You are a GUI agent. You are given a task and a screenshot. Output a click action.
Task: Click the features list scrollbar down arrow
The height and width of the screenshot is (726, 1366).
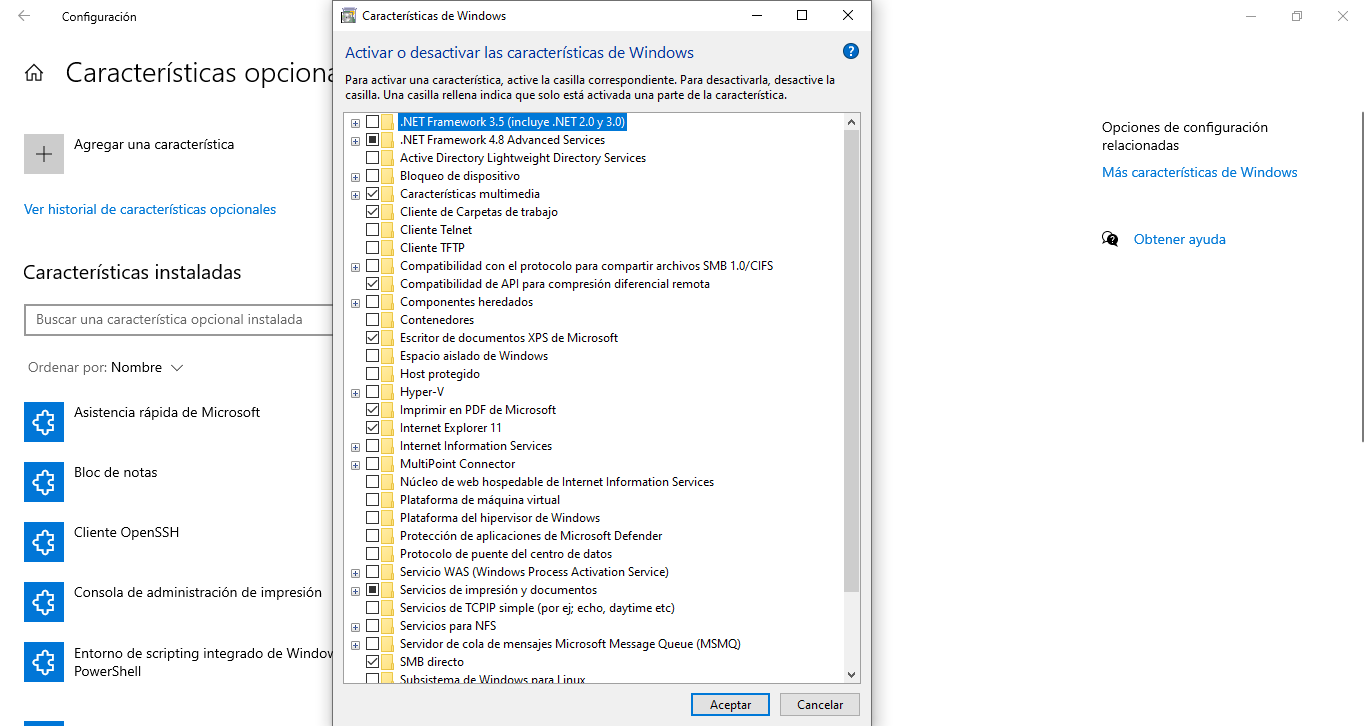pyautogui.click(x=851, y=675)
